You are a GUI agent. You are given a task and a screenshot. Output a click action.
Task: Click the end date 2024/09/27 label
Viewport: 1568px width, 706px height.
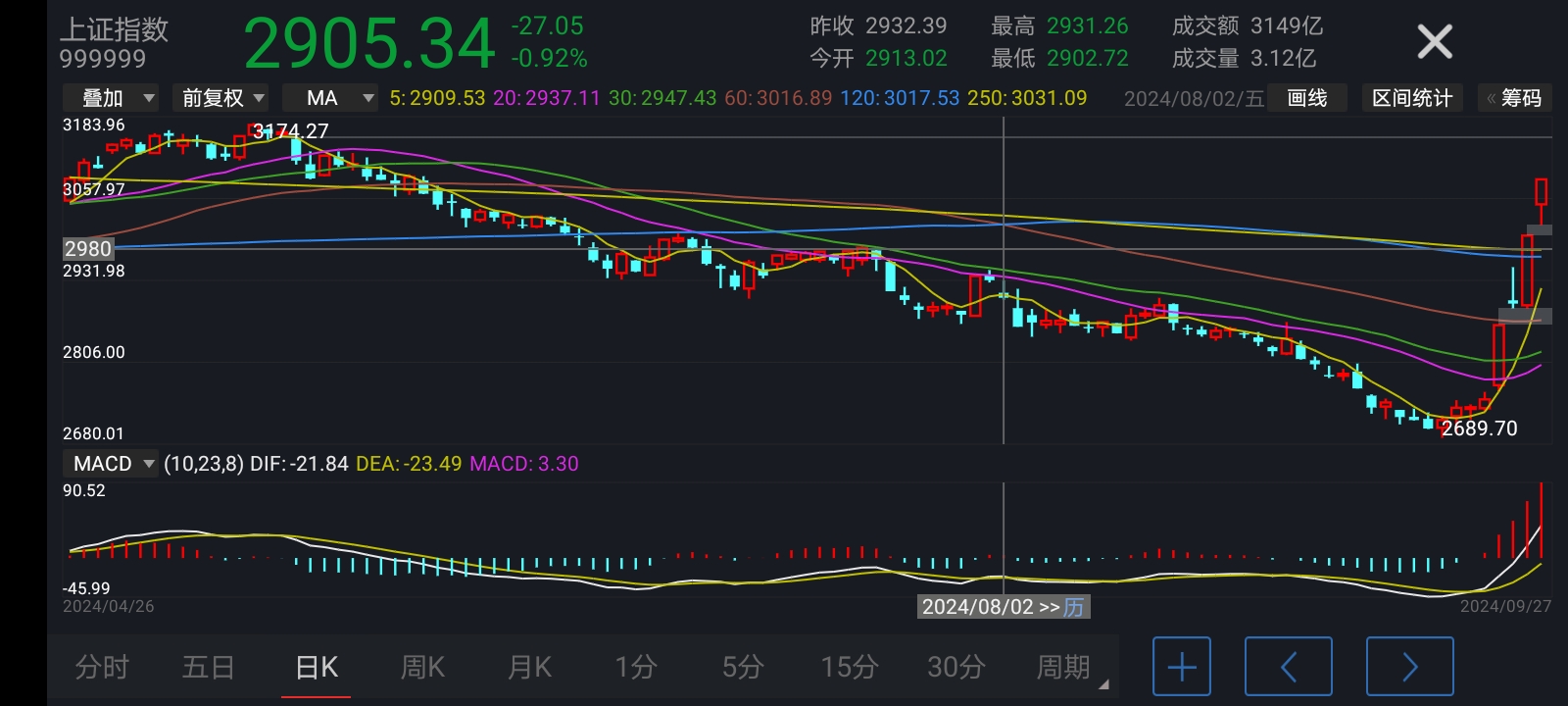1505,607
